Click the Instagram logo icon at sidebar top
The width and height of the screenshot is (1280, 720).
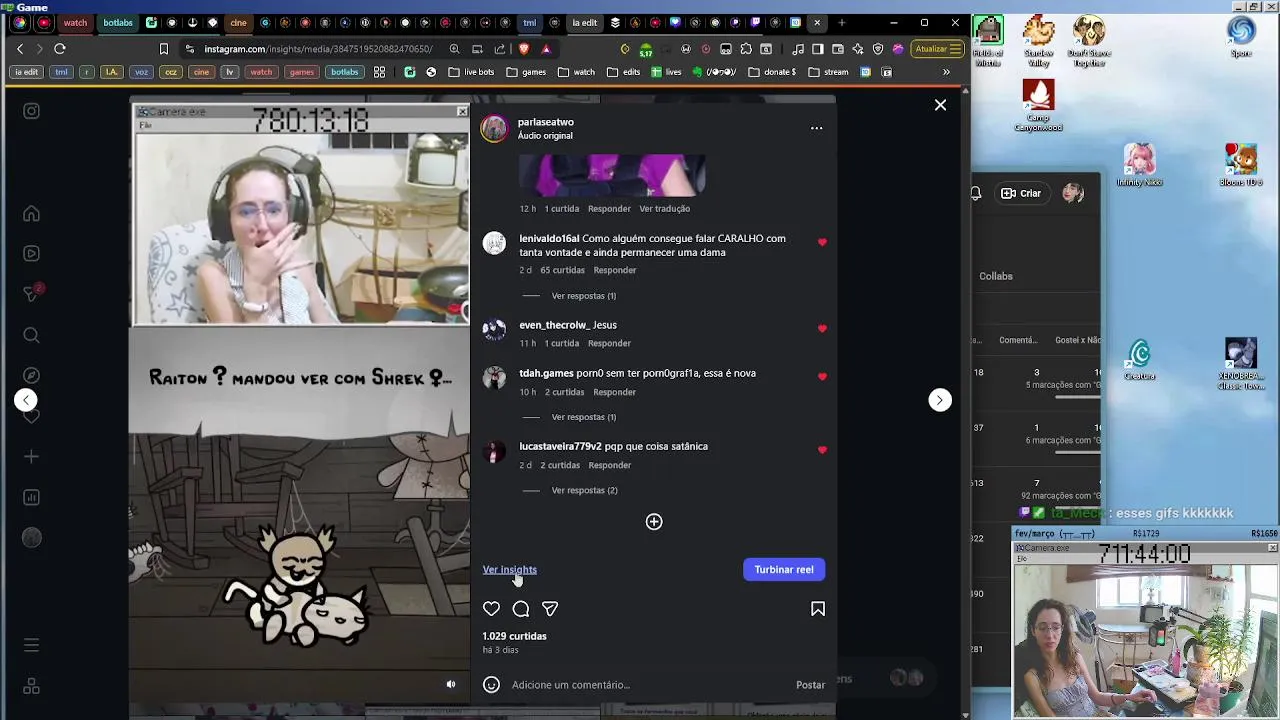31,111
